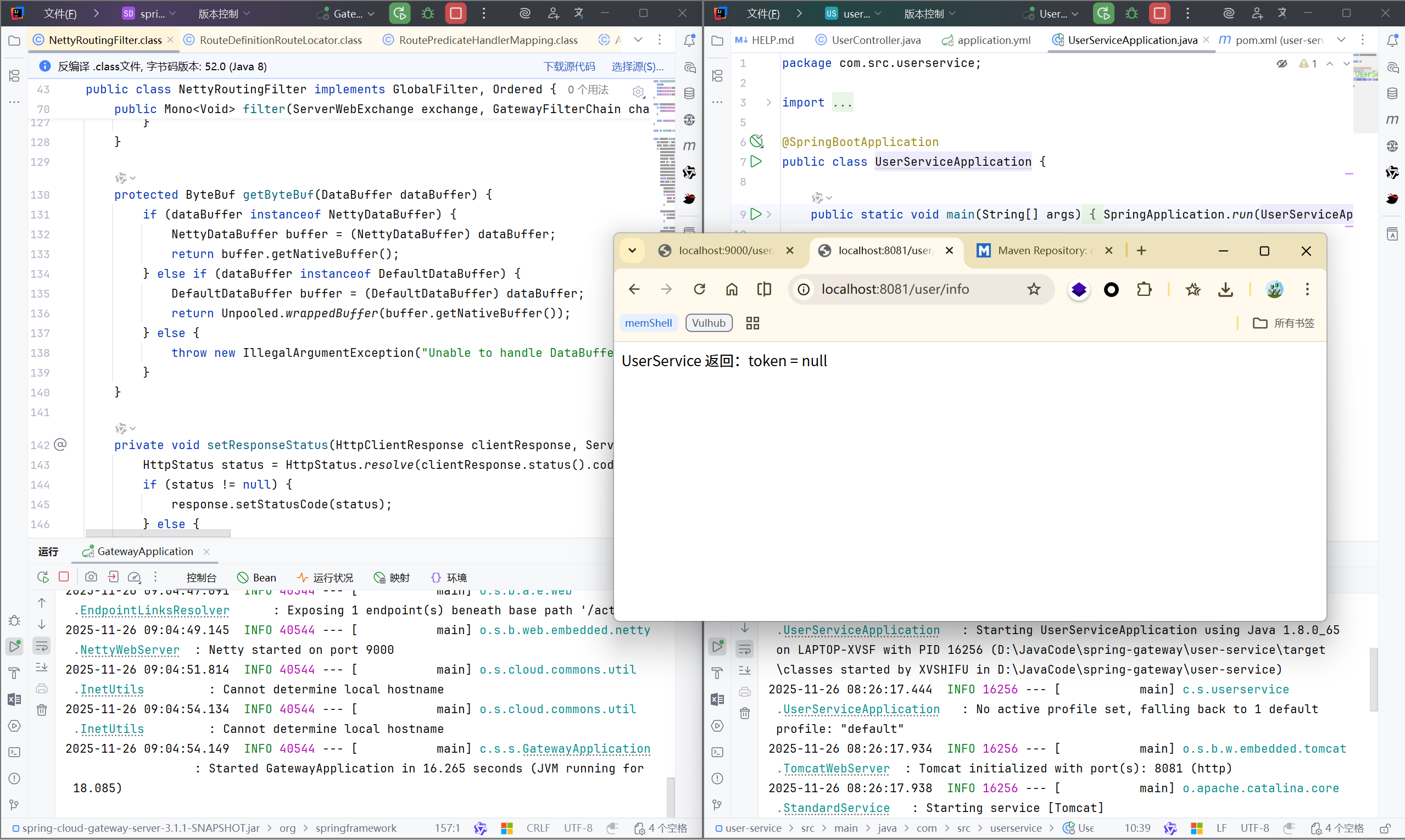
Task: Open the browser tab search dropdown
Action: (632, 250)
